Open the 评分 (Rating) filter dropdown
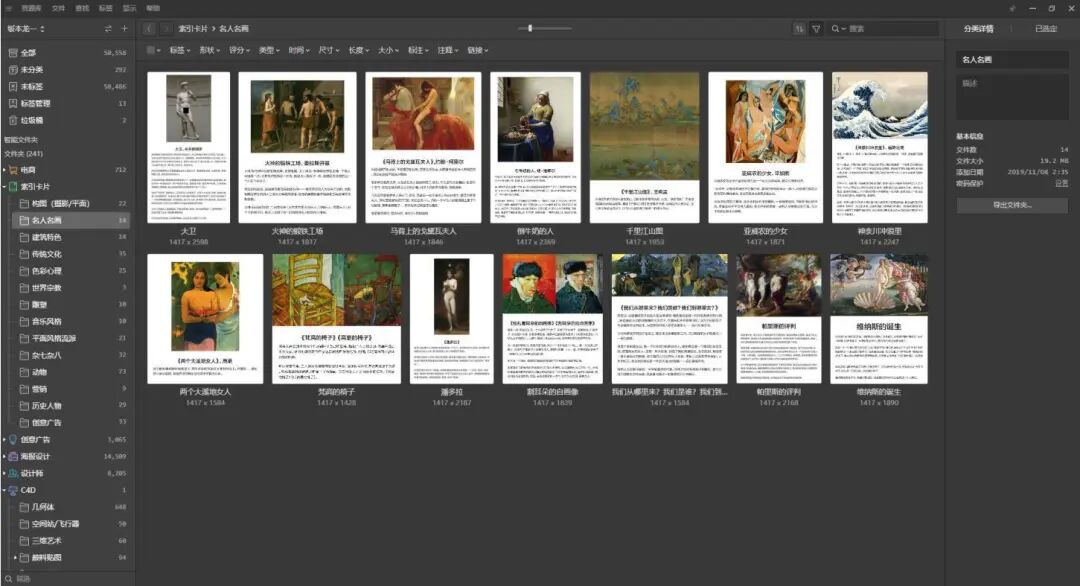The image size is (1080, 586). 239,50
